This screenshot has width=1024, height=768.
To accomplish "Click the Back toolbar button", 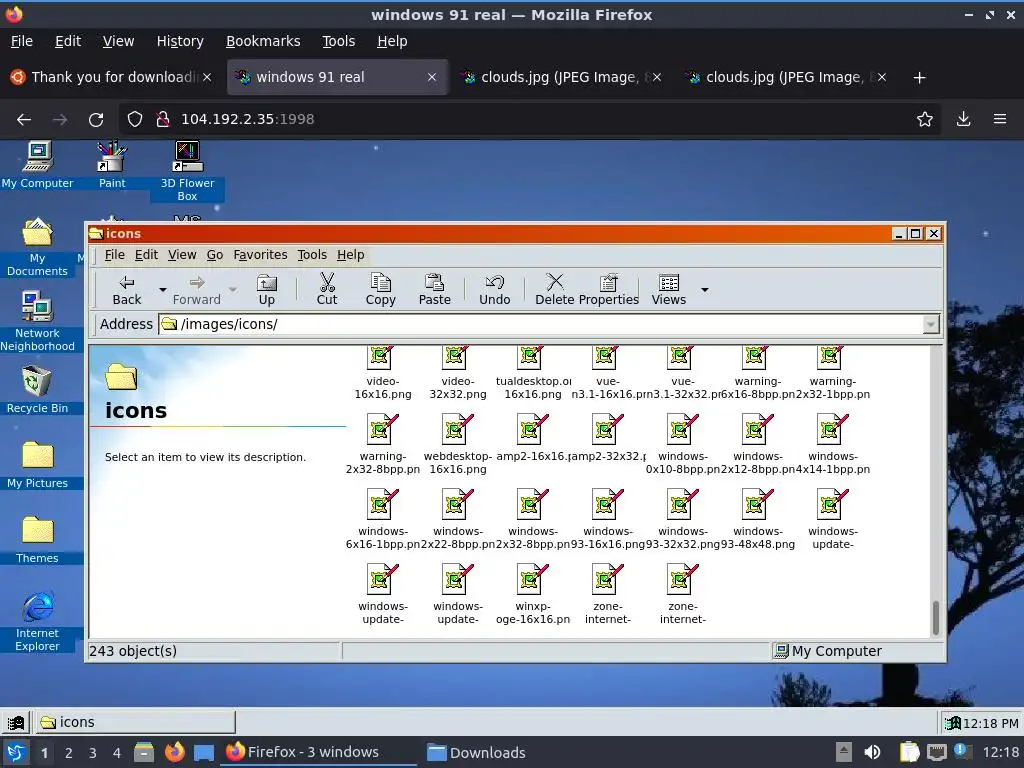I will [x=126, y=289].
